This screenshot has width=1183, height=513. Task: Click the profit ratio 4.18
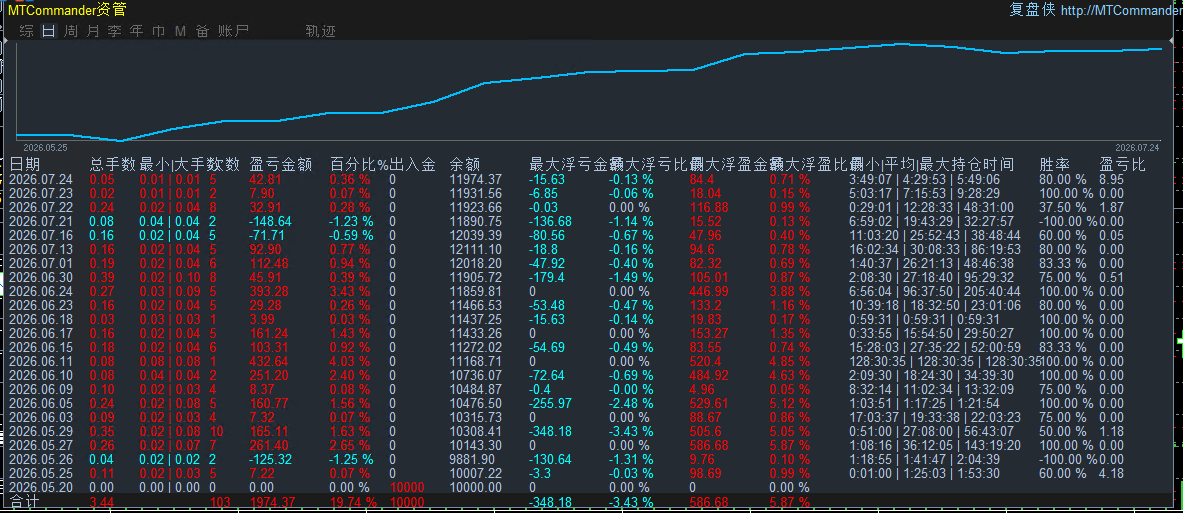click(x=1112, y=473)
